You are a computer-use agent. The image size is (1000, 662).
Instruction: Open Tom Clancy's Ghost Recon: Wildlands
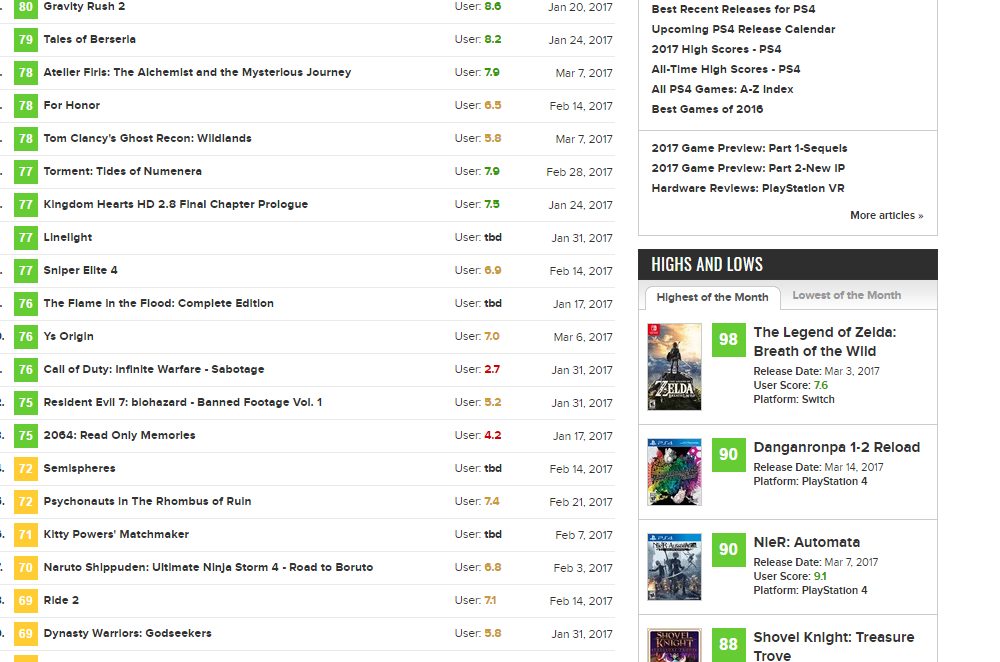click(x=147, y=138)
